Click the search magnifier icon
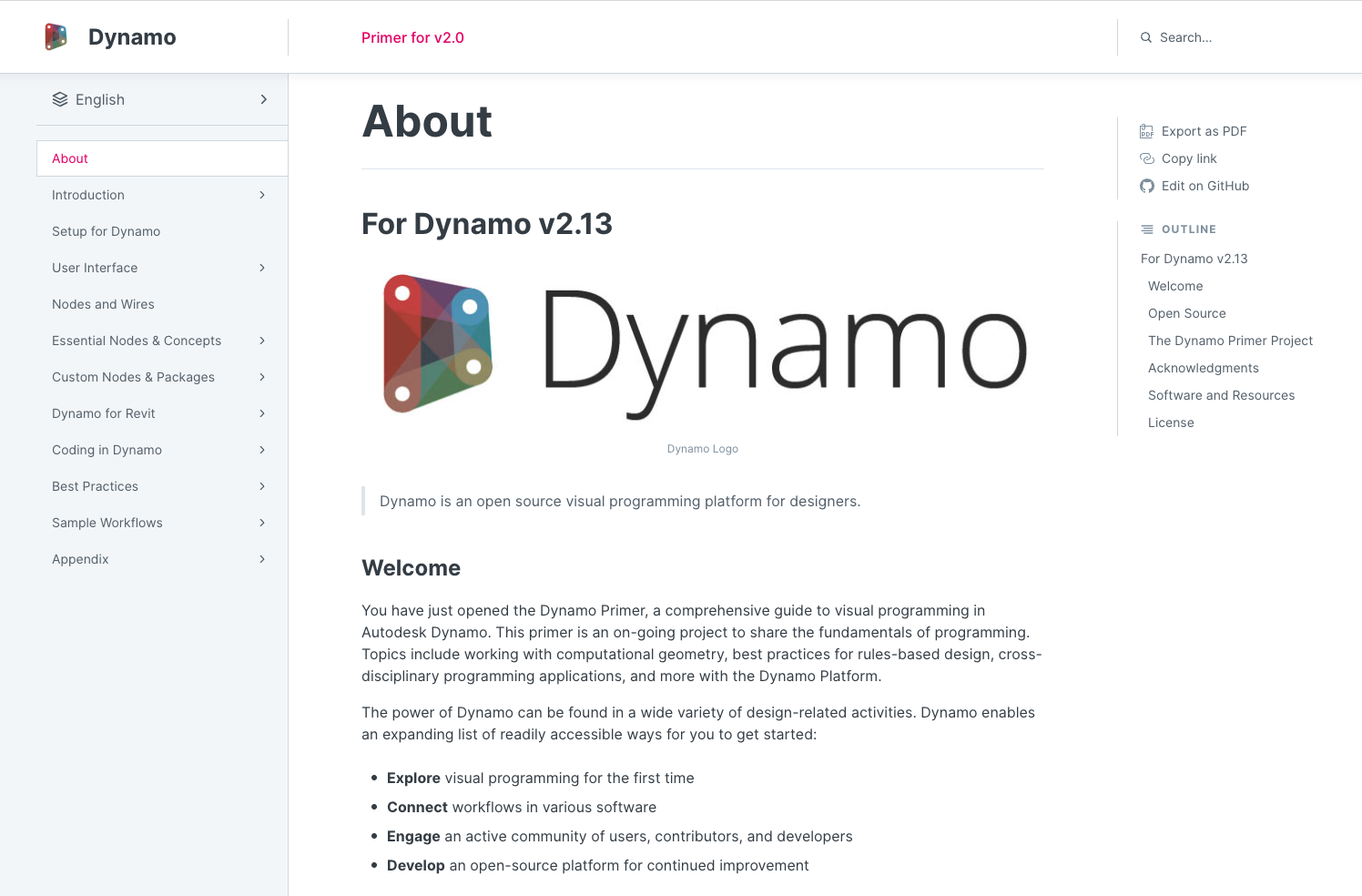The height and width of the screenshot is (896, 1362). [1146, 37]
